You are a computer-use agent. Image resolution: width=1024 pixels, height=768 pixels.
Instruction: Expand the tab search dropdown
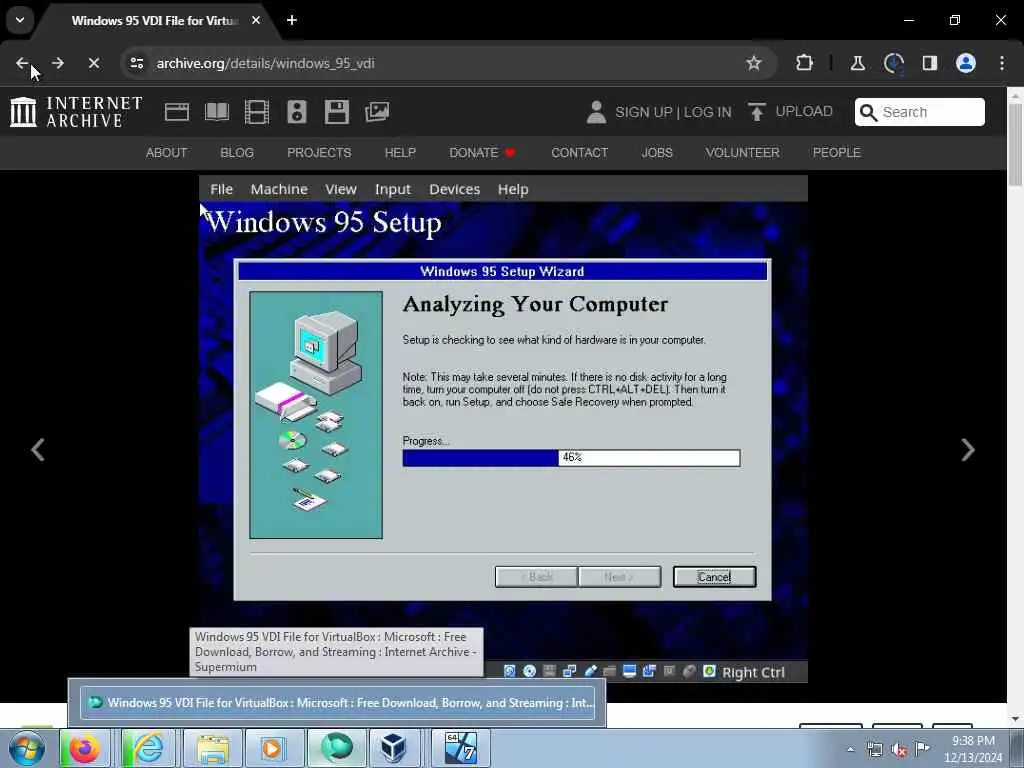(x=20, y=20)
